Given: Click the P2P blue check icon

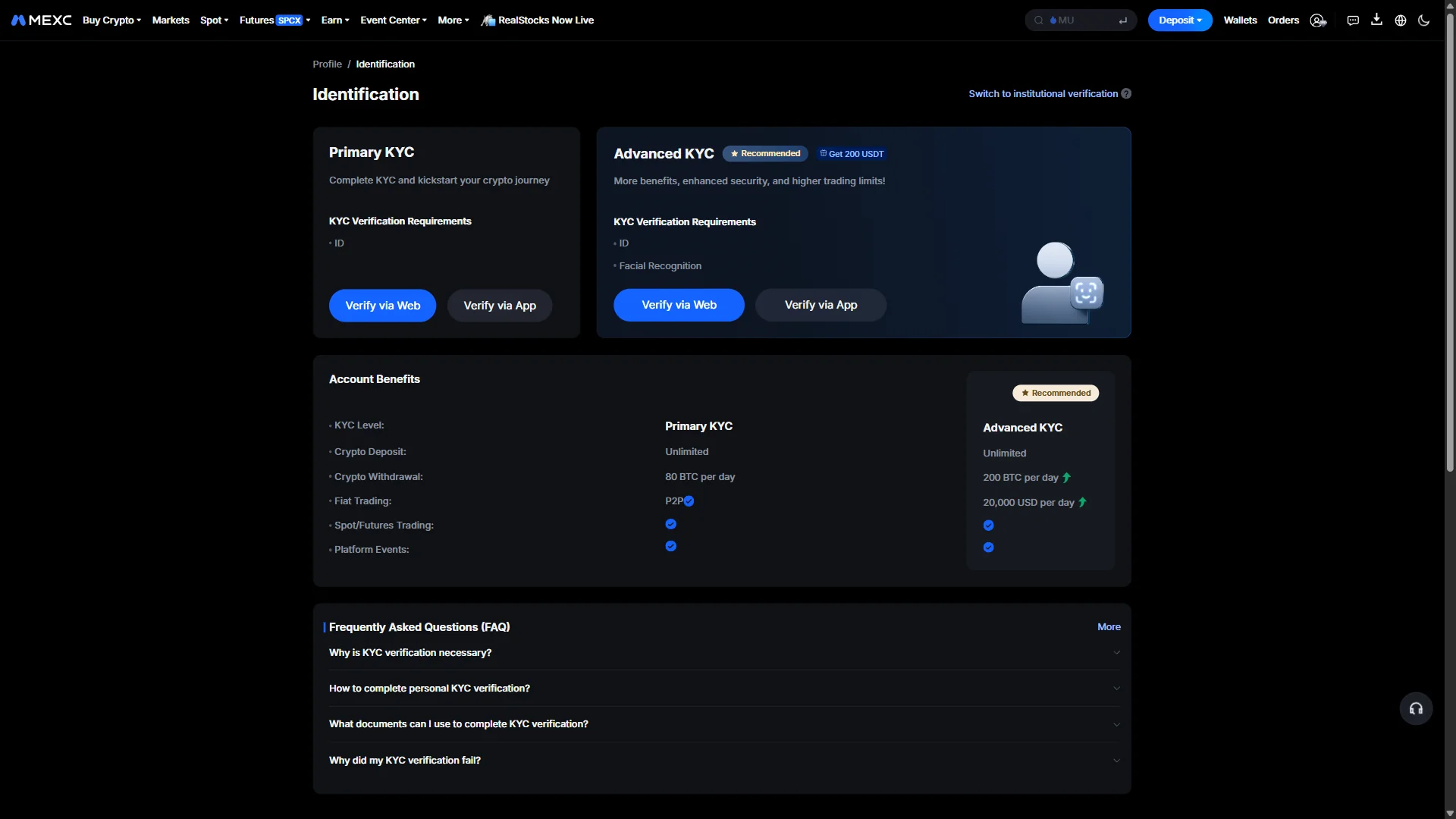Looking at the screenshot, I should point(689,501).
